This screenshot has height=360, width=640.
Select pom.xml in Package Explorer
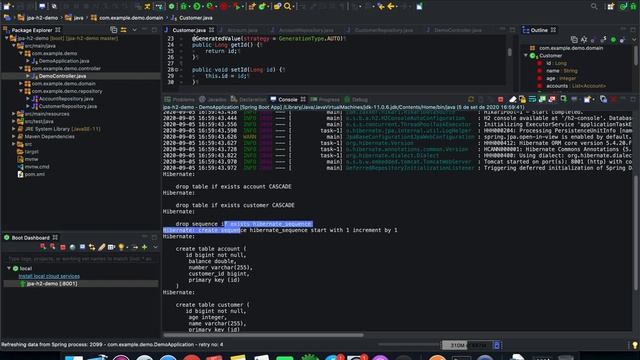point(35,174)
